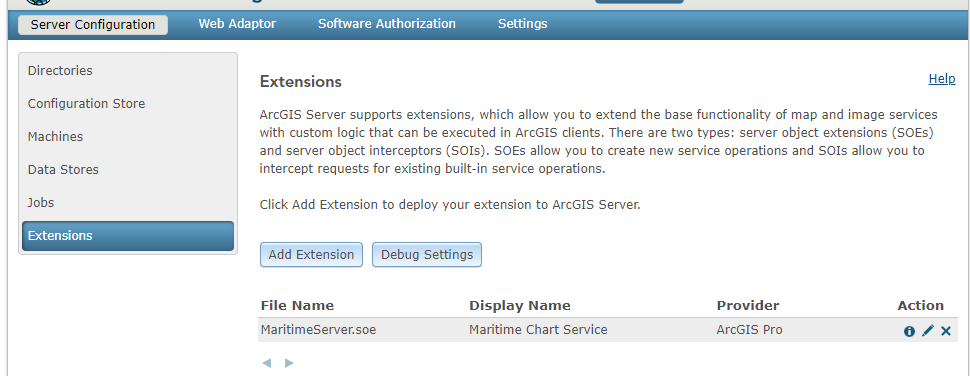Viewport: 970px width, 376px height.
Task: Open the Help link
Action: tap(942, 79)
